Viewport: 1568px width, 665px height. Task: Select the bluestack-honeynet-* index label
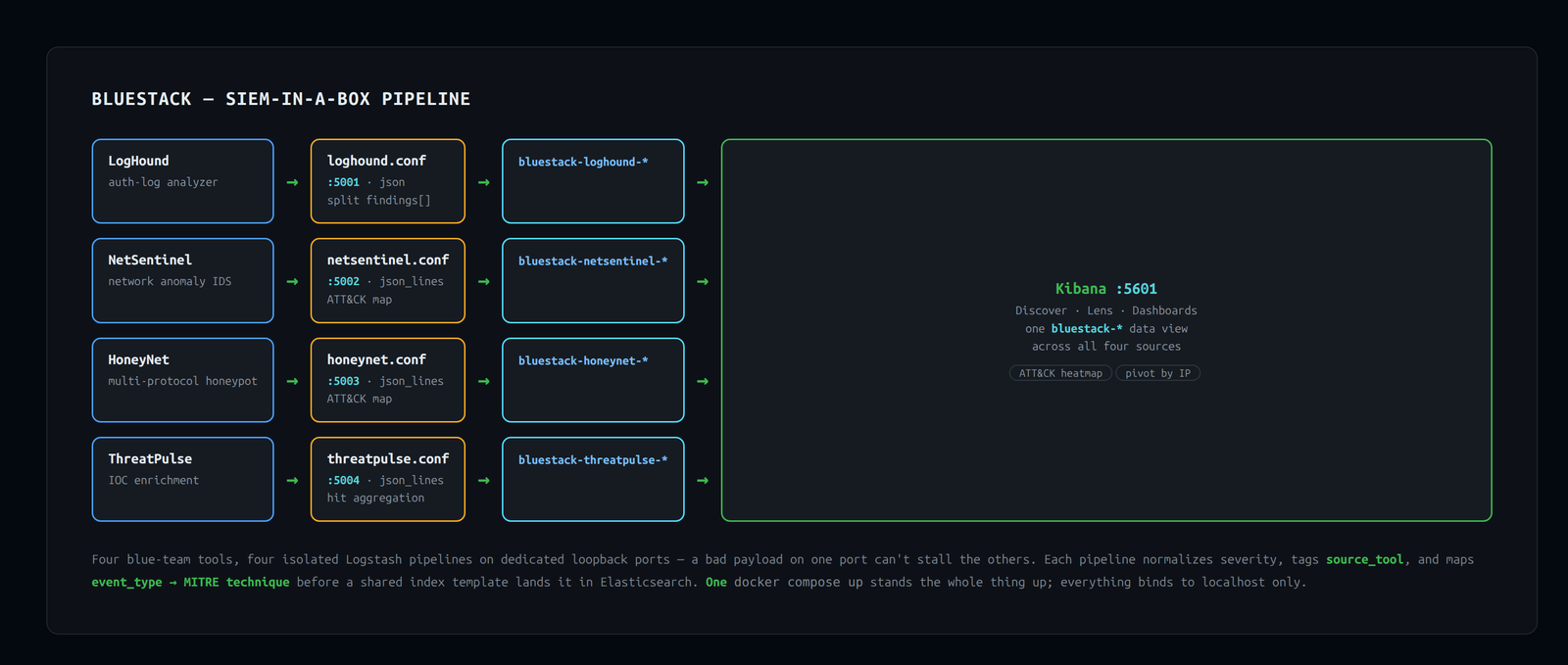click(x=583, y=360)
